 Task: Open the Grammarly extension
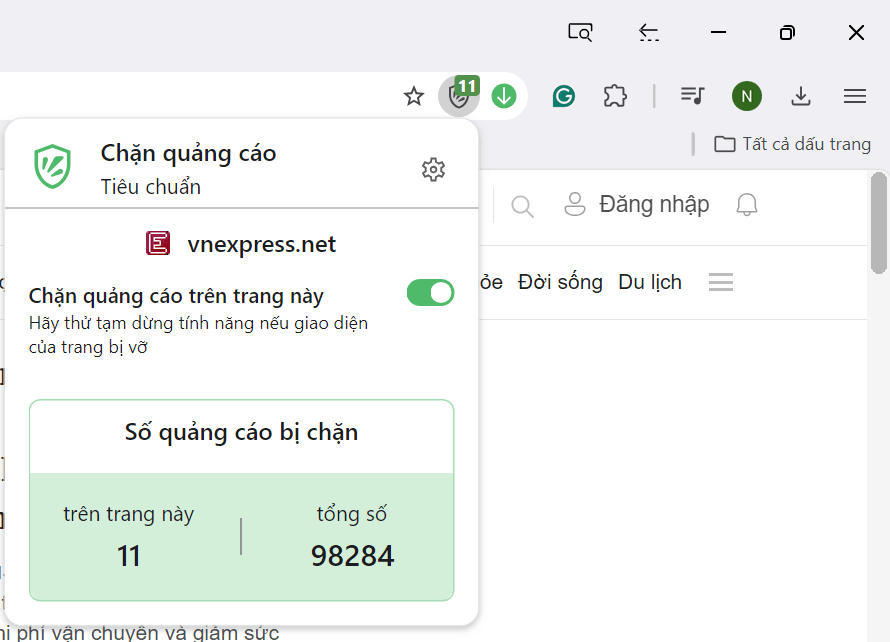pos(564,96)
